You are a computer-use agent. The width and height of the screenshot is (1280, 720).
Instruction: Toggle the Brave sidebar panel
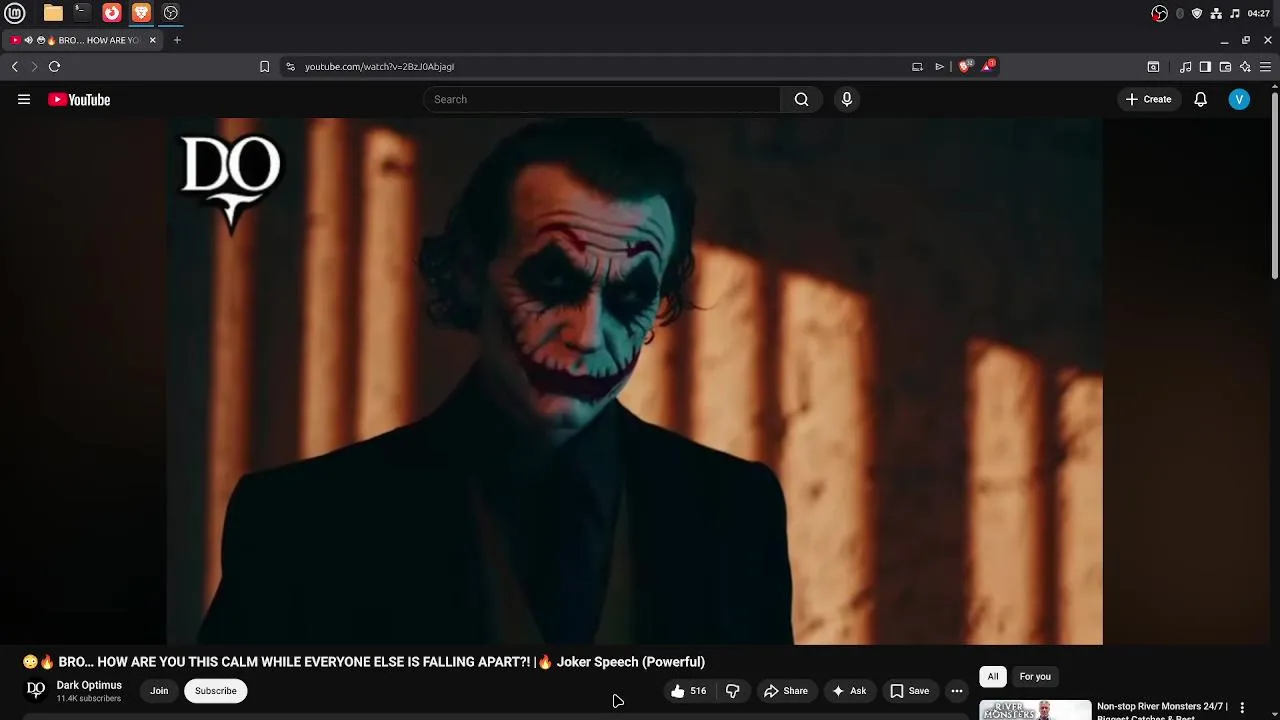[1205, 67]
